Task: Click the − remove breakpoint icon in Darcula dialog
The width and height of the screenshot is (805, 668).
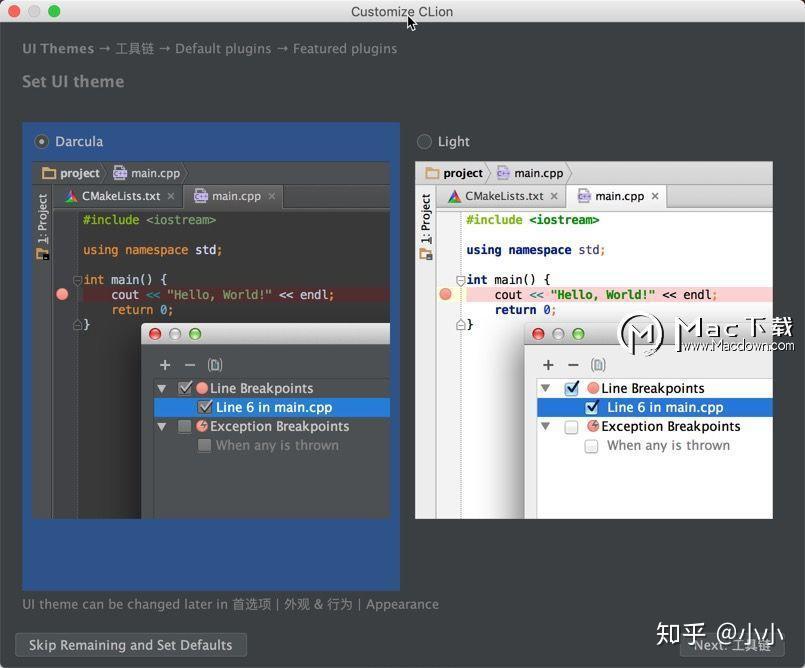Action: [187, 364]
